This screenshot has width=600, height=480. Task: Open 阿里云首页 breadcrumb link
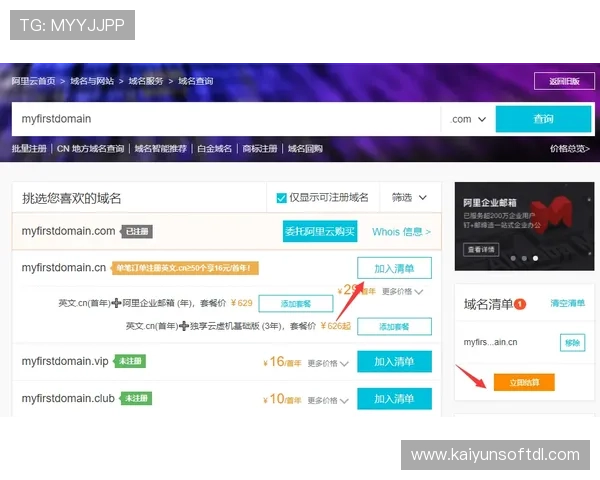tap(33, 81)
